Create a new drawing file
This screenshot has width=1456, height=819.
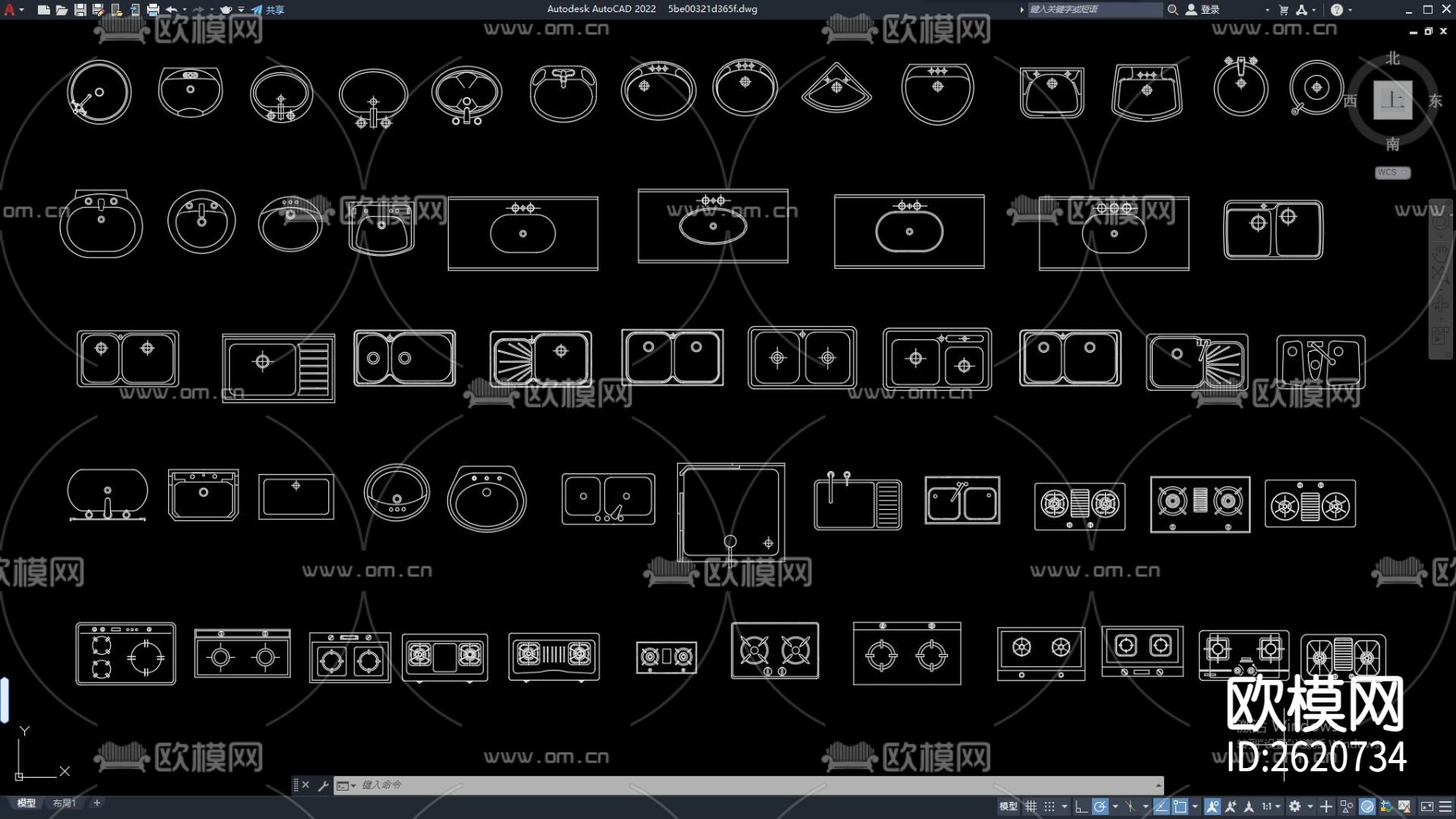click(44, 10)
